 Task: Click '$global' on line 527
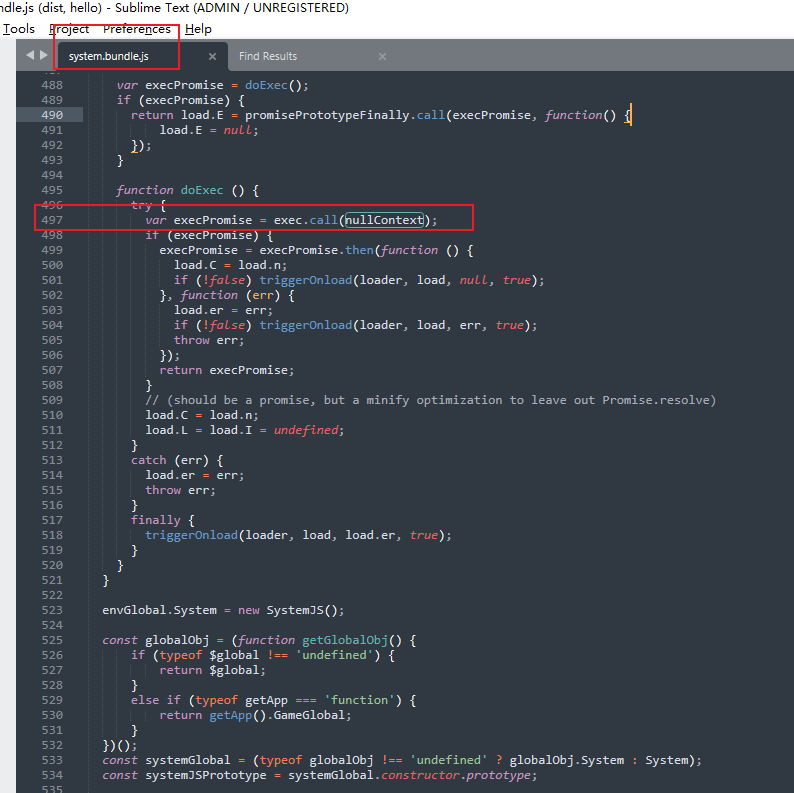click(234, 670)
